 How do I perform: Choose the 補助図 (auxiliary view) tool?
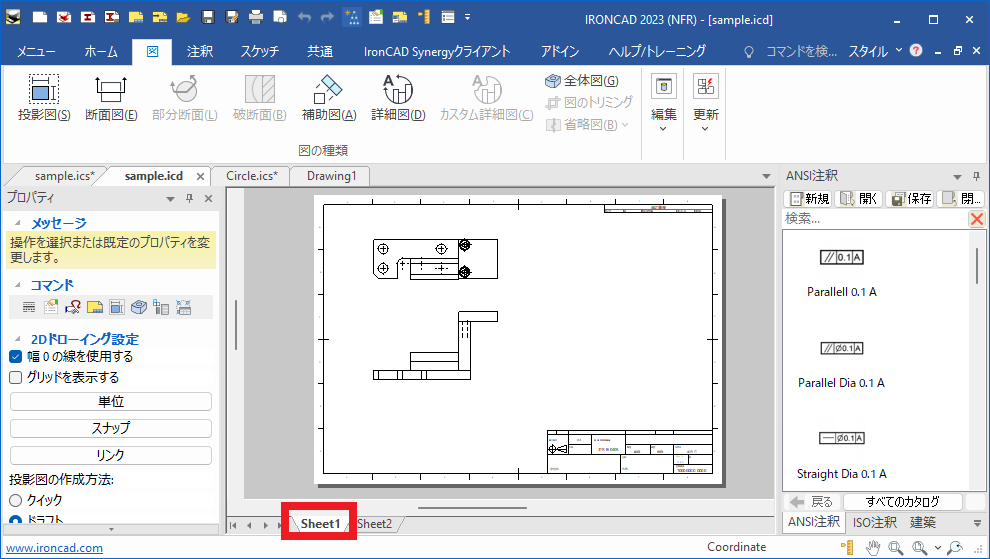point(329,98)
